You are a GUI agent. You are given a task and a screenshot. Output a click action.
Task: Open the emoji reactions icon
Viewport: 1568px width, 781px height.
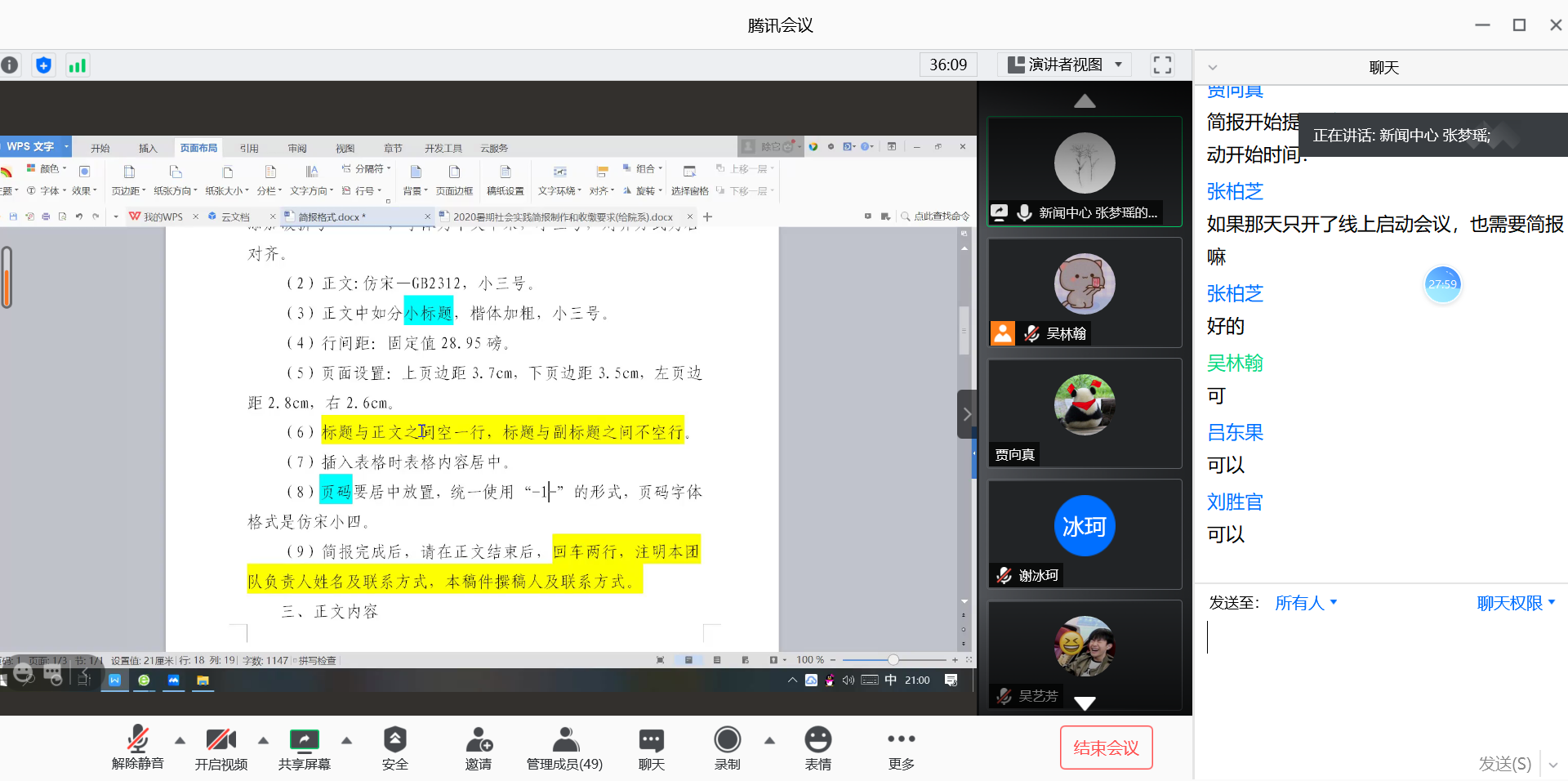point(817,748)
